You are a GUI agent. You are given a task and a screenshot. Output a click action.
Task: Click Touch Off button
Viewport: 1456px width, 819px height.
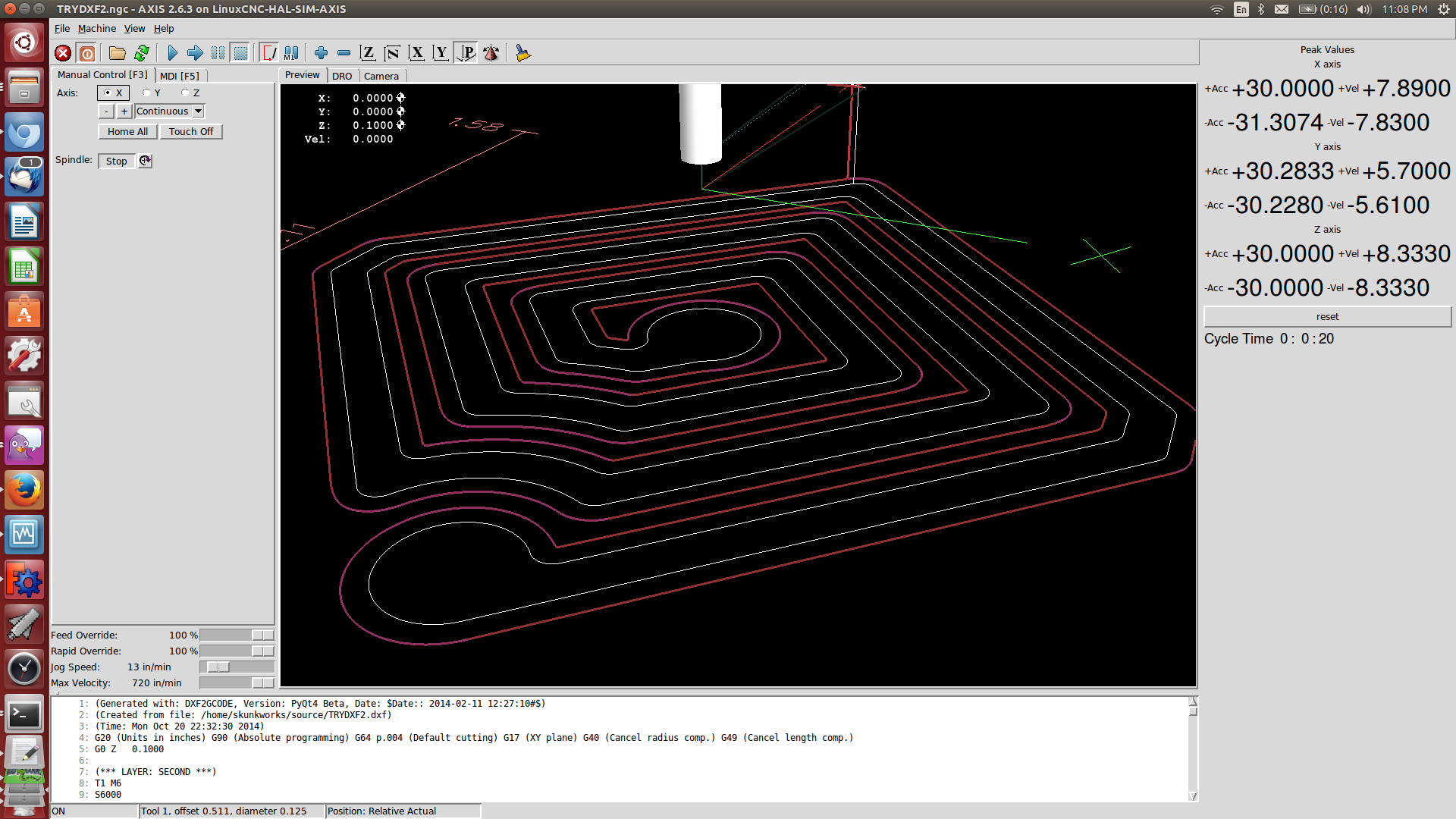[x=191, y=131]
